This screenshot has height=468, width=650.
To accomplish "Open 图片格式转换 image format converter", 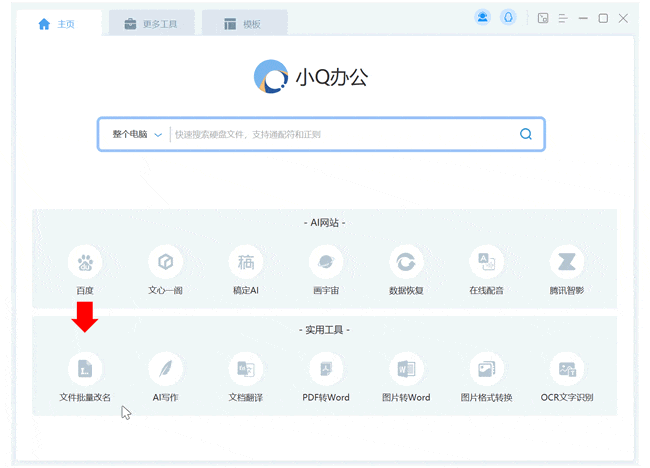I will tap(486, 369).
